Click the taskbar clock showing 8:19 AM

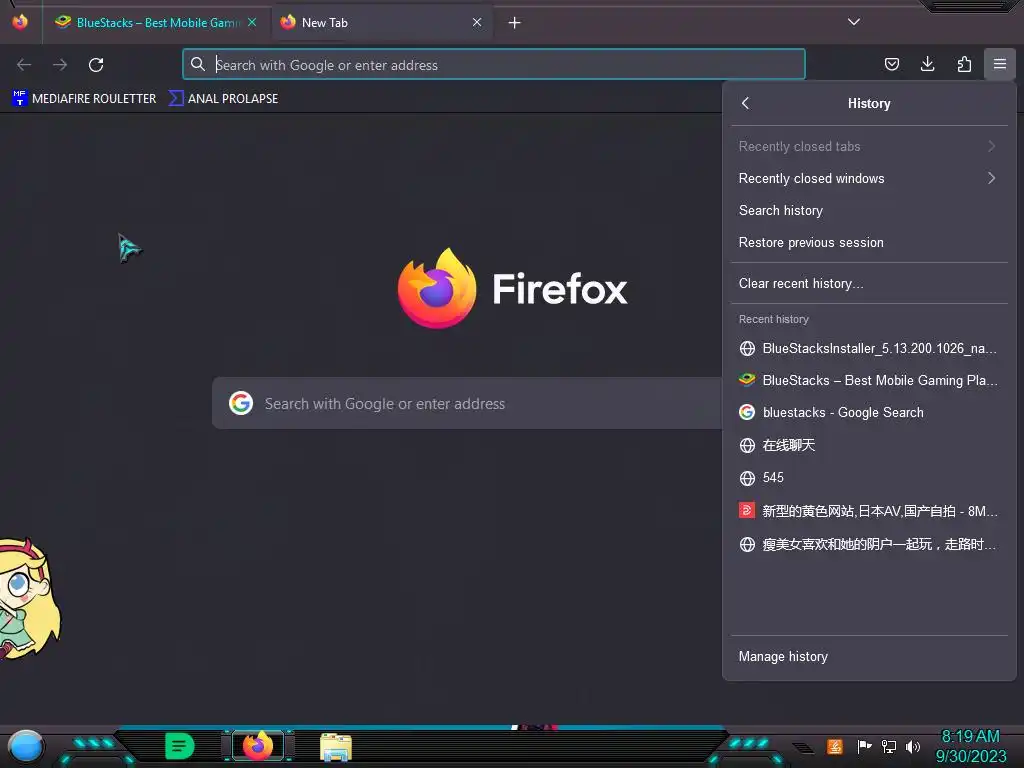tap(970, 746)
